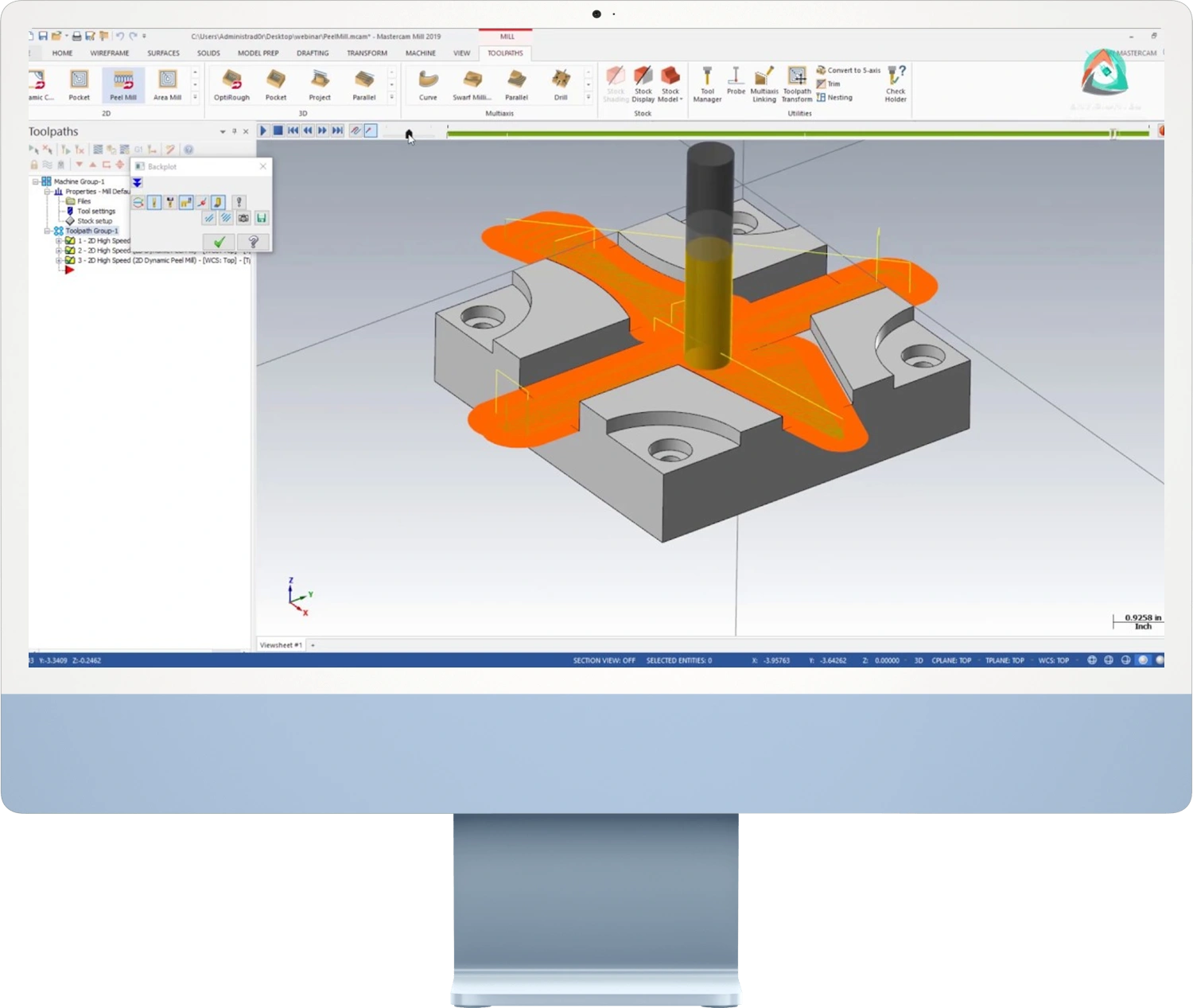This screenshot has width=1193, height=1008.
Task: Collapse the Machine Group-1 tree node
Action: click(x=36, y=181)
